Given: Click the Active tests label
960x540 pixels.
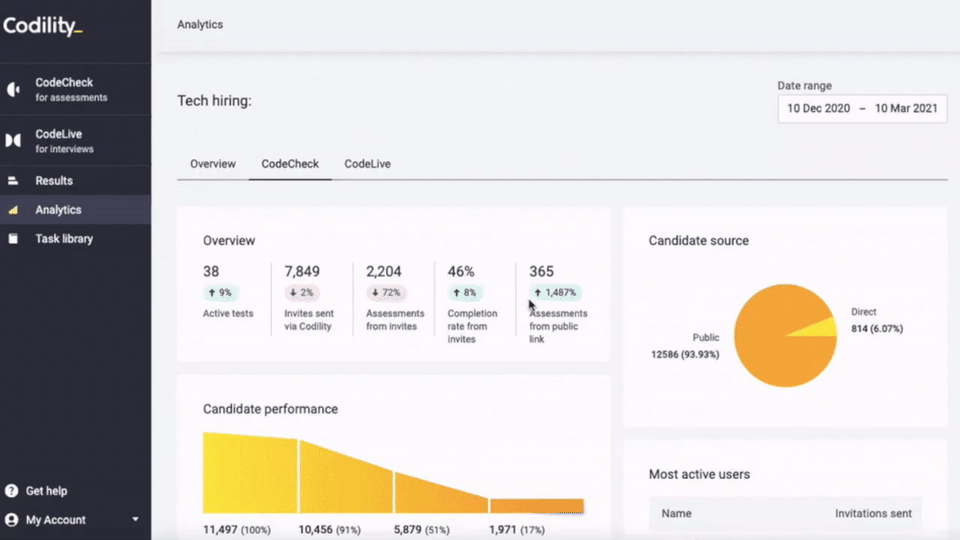Looking at the screenshot, I should (x=228, y=313).
